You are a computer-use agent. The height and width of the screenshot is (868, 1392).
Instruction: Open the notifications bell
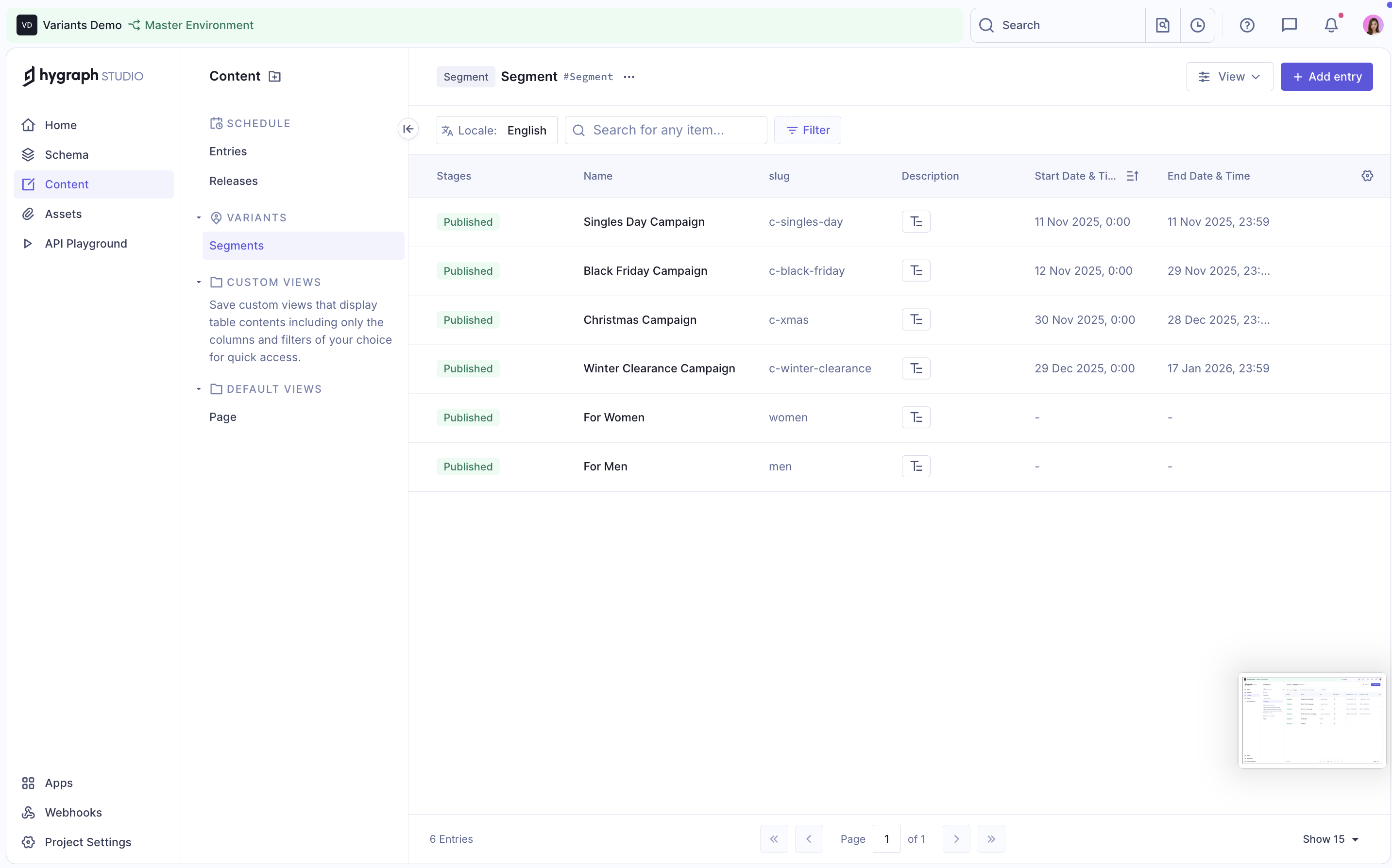(x=1331, y=25)
